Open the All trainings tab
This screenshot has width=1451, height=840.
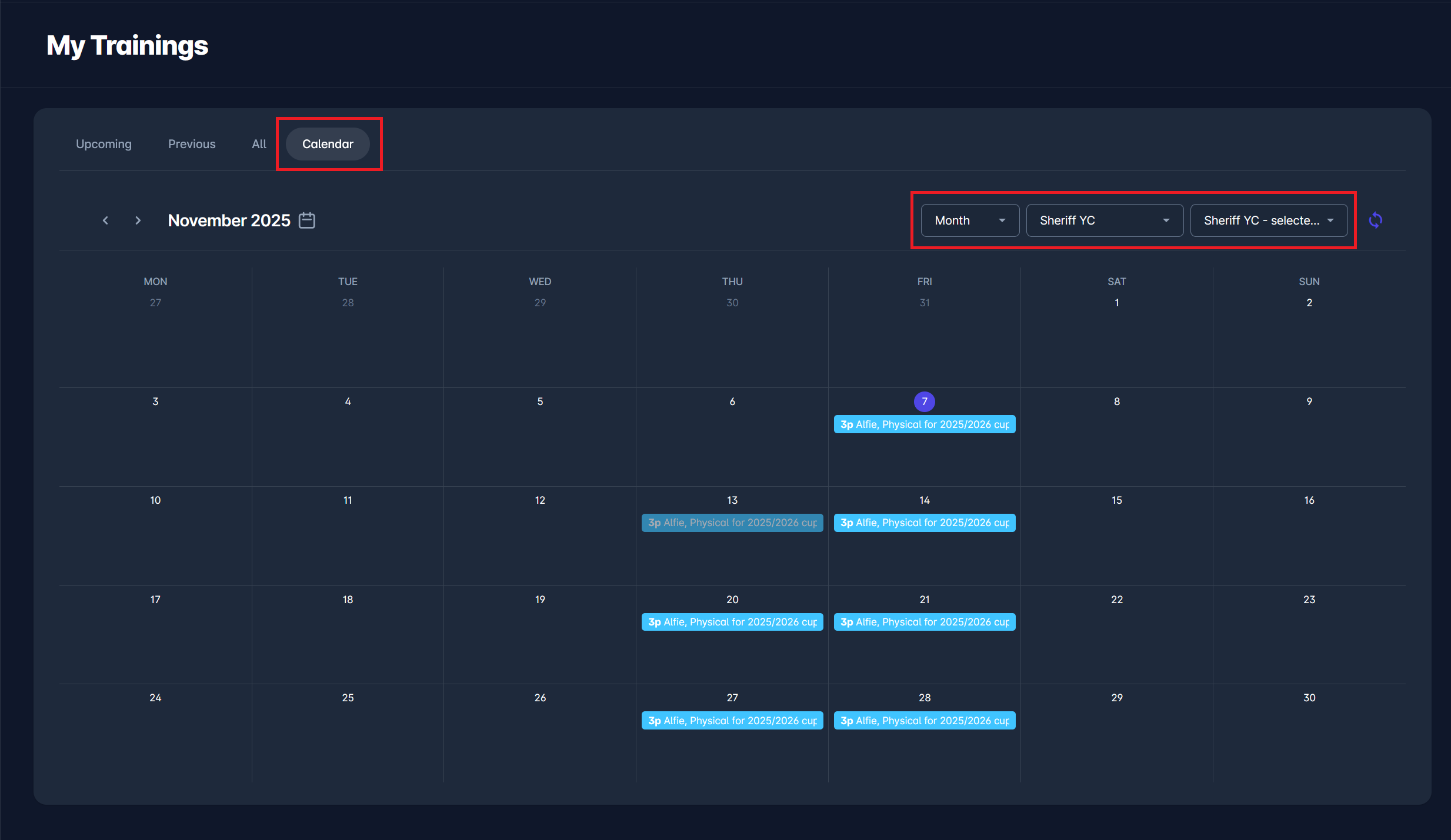click(x=259, y=144)
